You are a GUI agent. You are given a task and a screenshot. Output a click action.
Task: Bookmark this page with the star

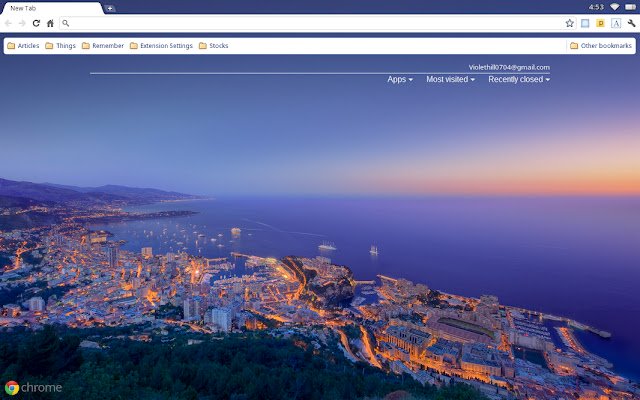click(x=569, y=23)
